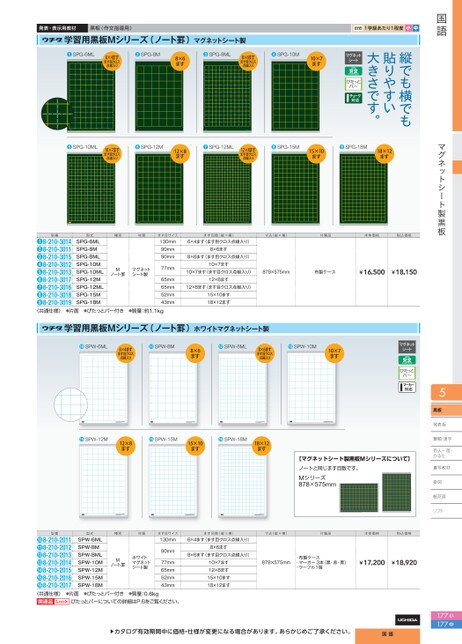Click the SPW-8ML model name in table
The height and width of the screenshot is (644, 462).
coord(90,555)
